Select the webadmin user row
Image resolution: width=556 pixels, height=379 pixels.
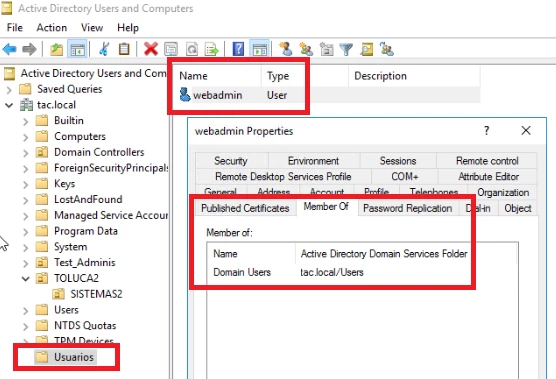point(327,95)
